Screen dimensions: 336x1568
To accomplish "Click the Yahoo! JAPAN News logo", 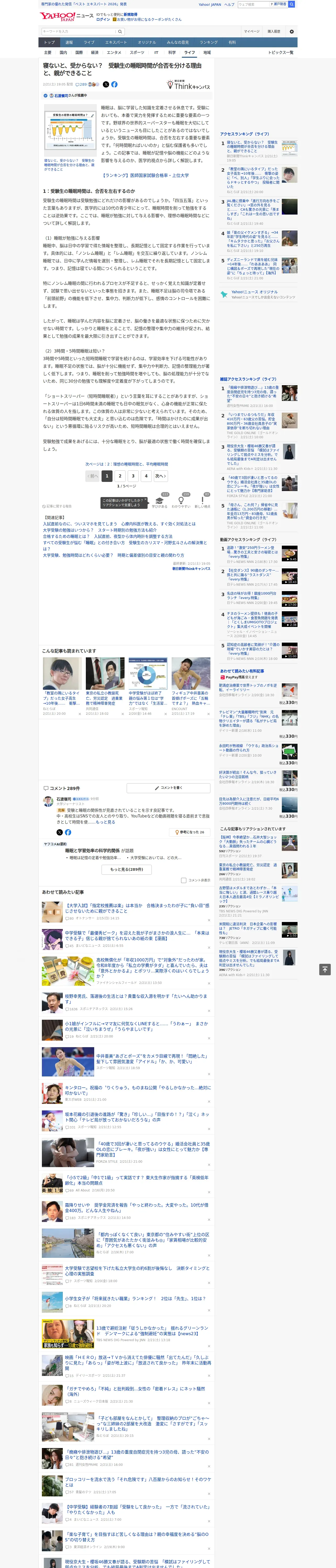I will coord(67,16).
